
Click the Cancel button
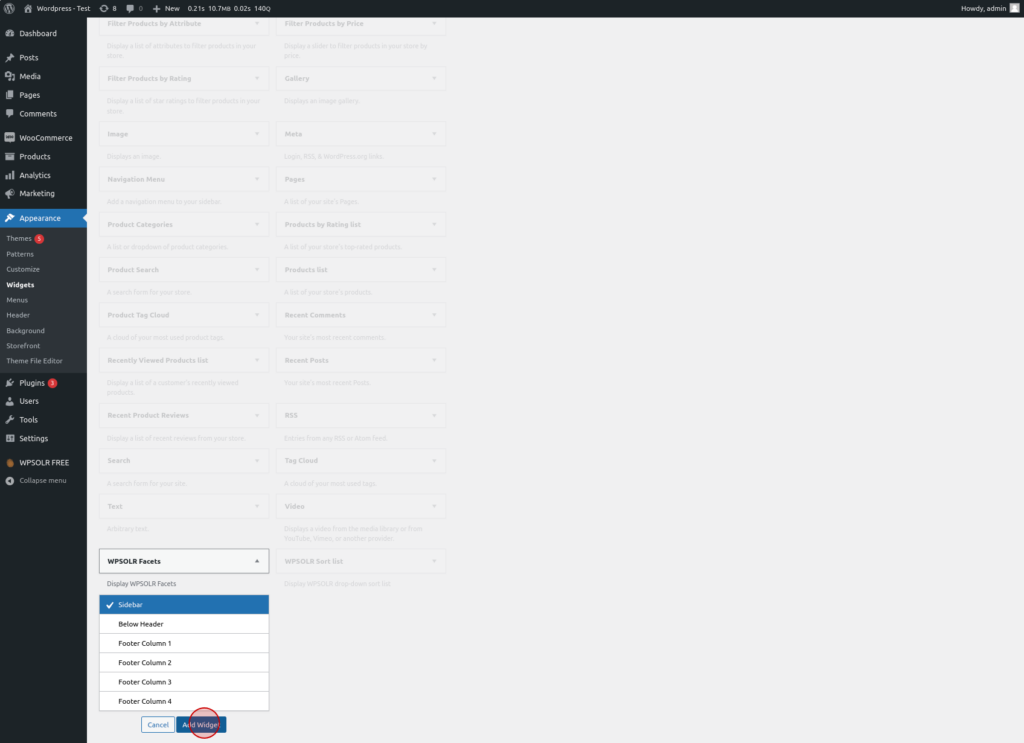158,725
